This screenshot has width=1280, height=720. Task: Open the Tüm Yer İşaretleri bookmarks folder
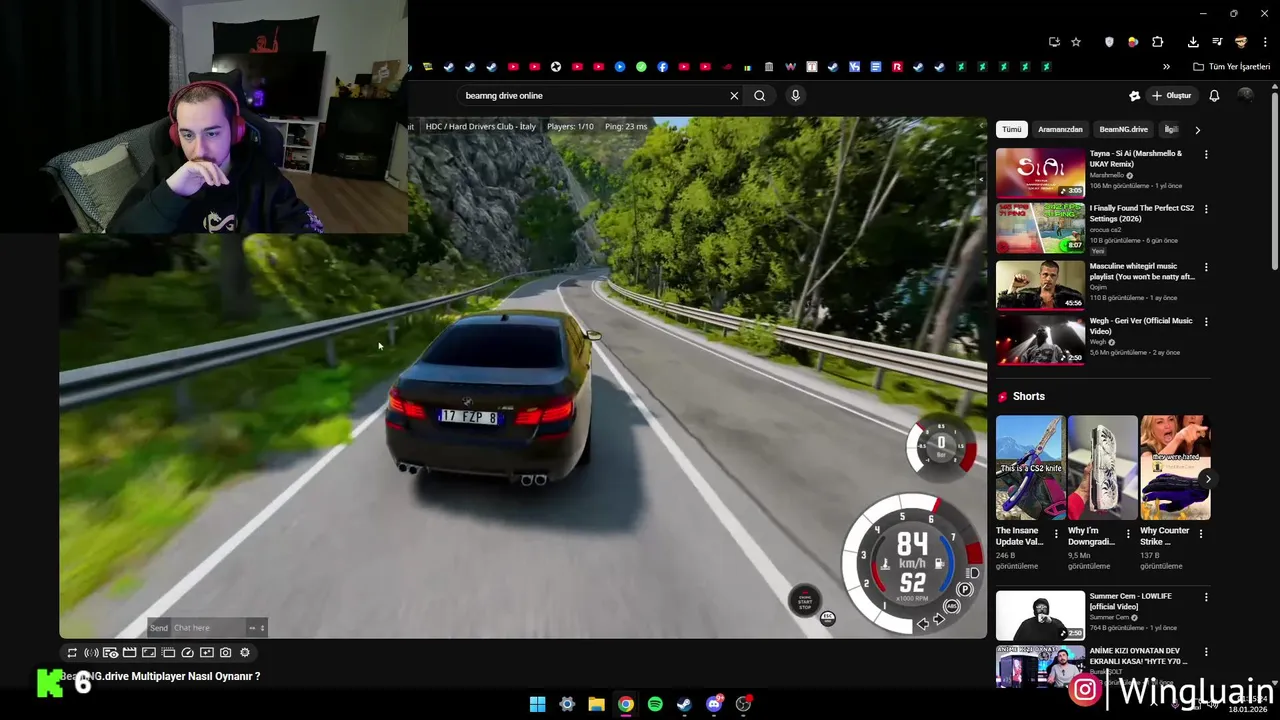pyautogui.click(x=1232, y=67)
